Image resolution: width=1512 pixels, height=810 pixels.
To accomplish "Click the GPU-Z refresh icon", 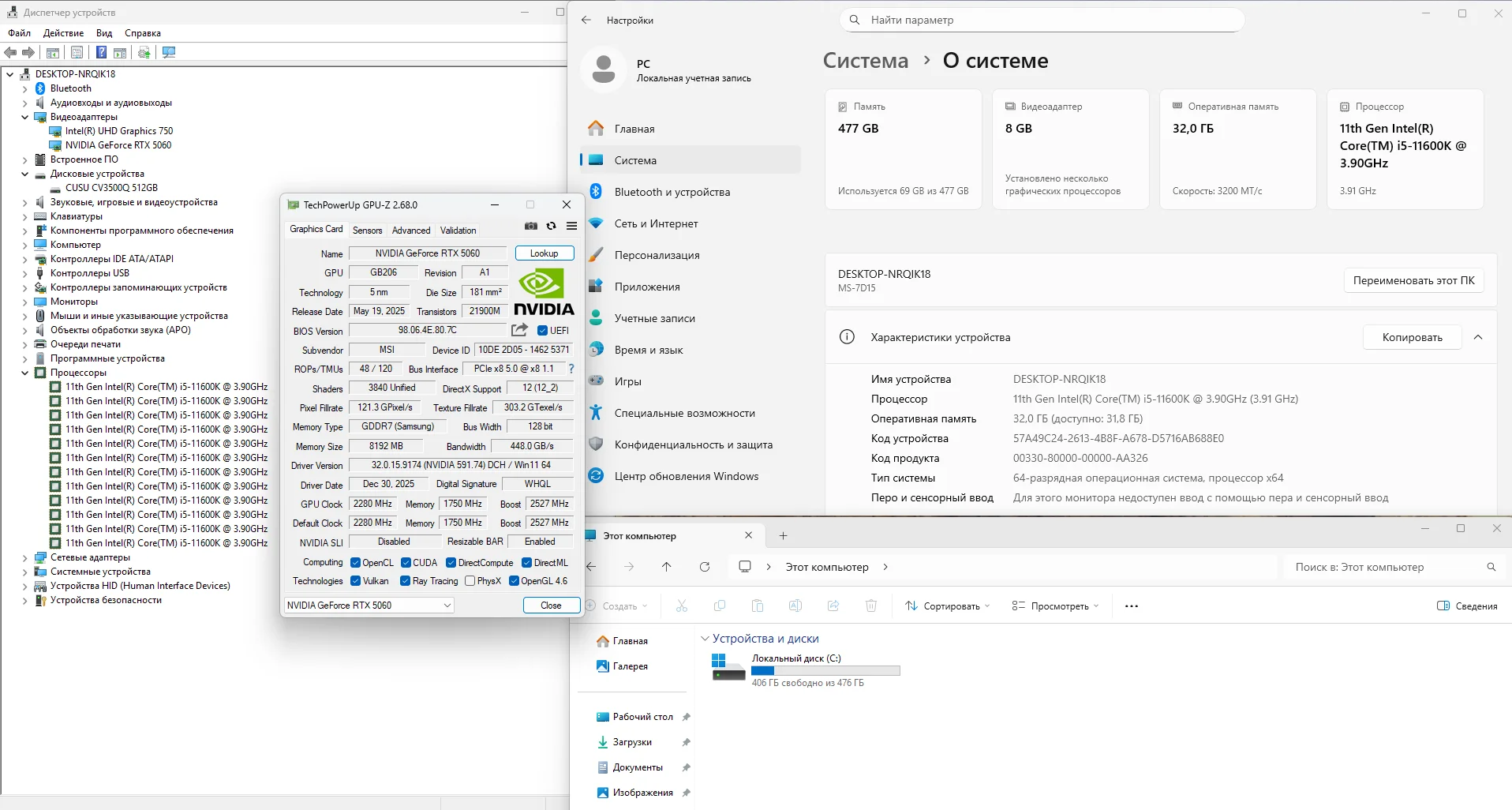I will click(x=551, y=227).
